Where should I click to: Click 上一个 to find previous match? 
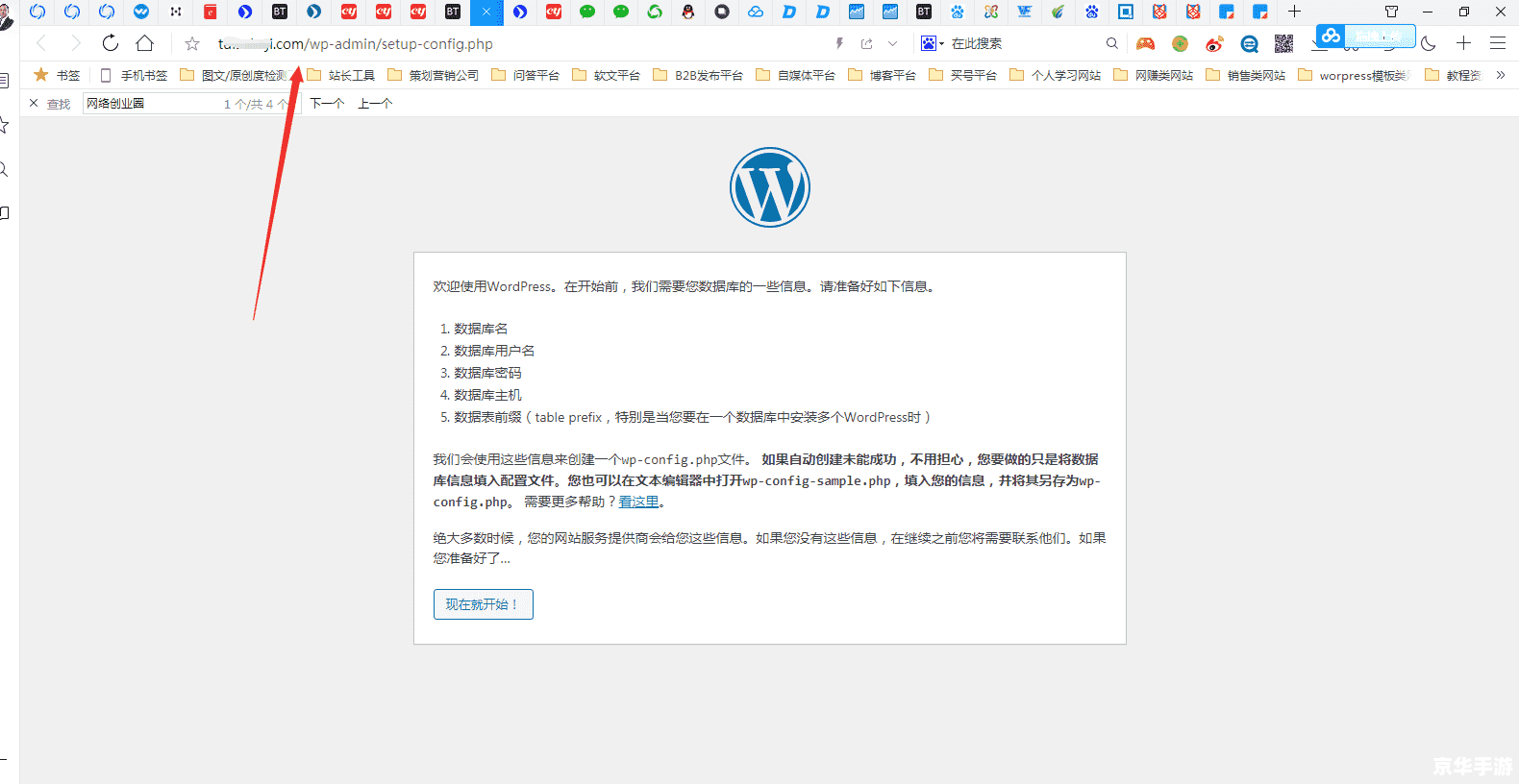click(375, 103)
